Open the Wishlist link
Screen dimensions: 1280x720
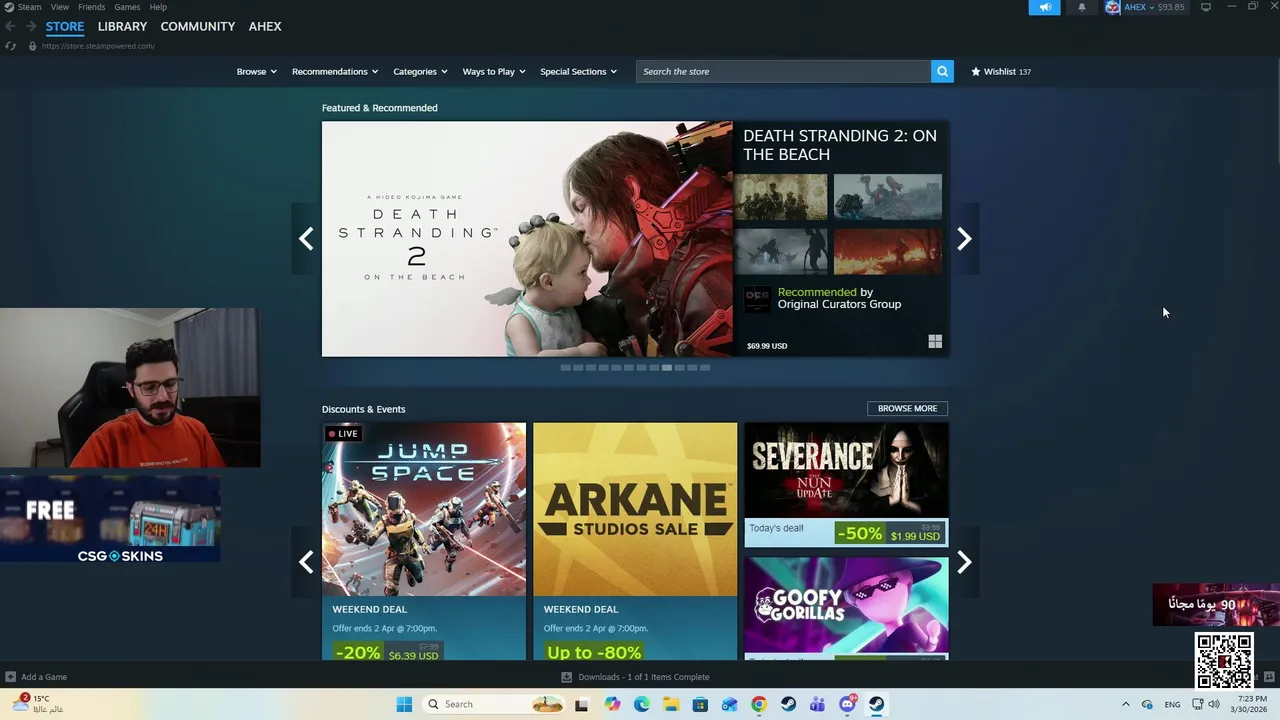(x=1000, y=71)
